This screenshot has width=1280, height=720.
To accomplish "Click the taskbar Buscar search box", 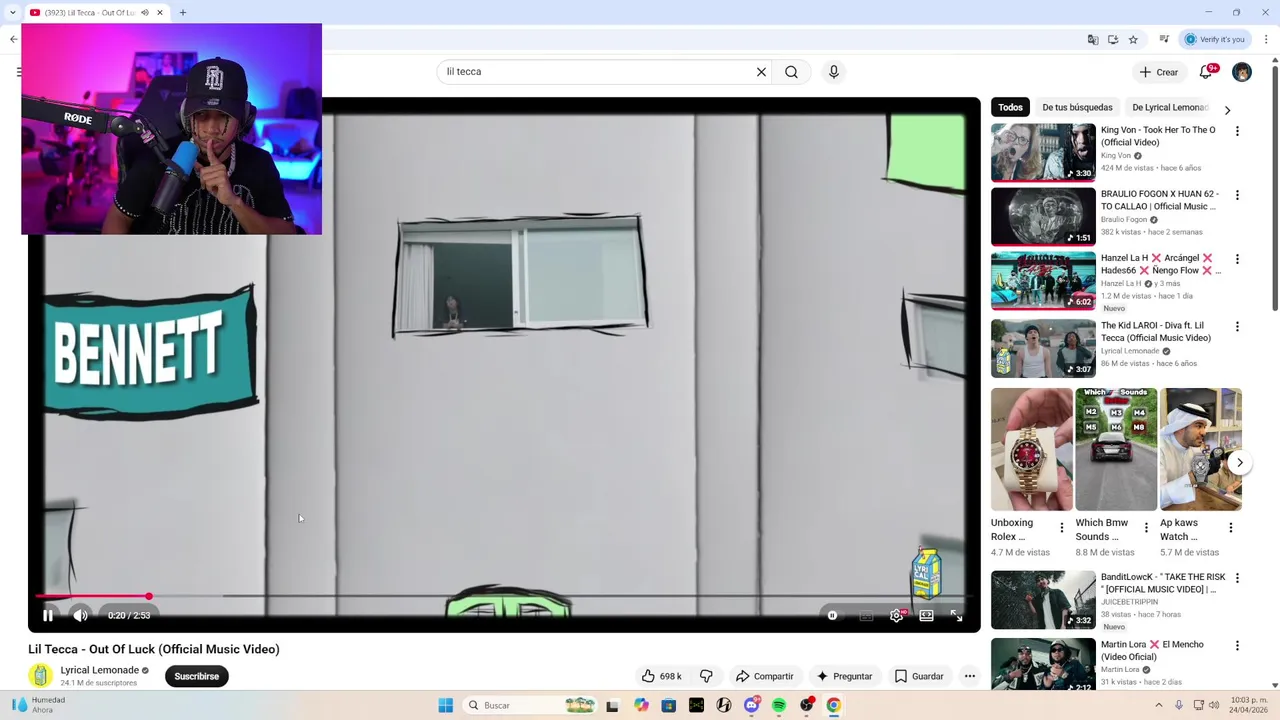I will [x=530, y=706].
